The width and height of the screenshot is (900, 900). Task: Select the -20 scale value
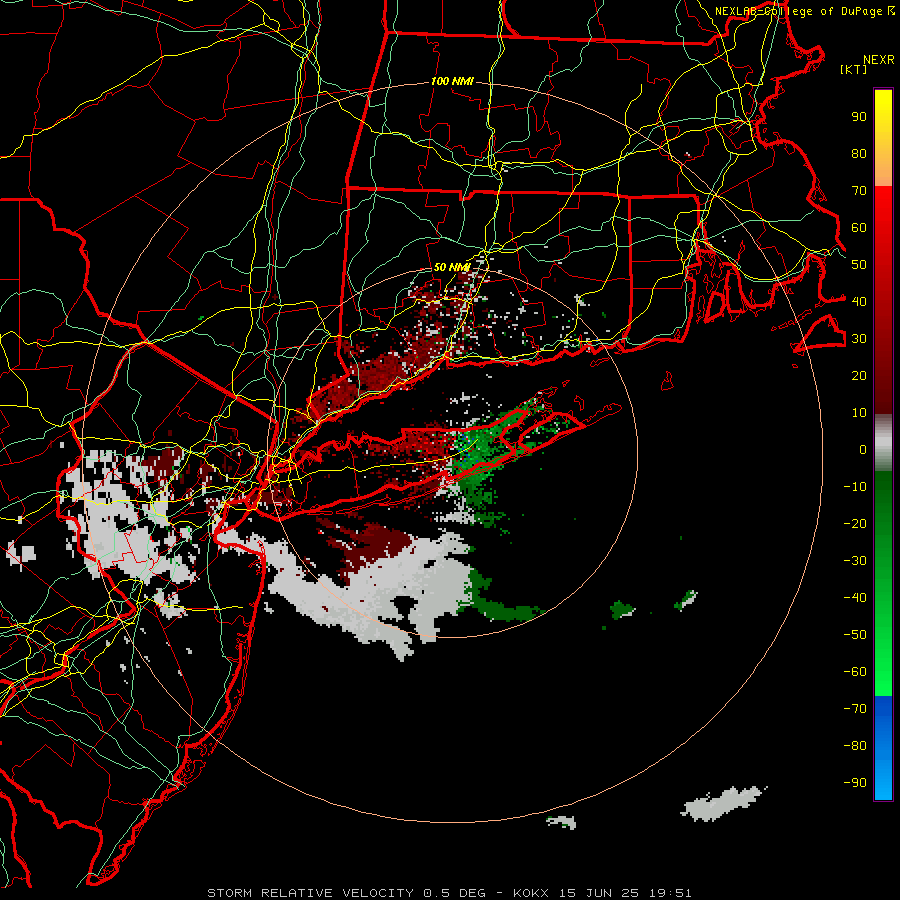point(855,524)
